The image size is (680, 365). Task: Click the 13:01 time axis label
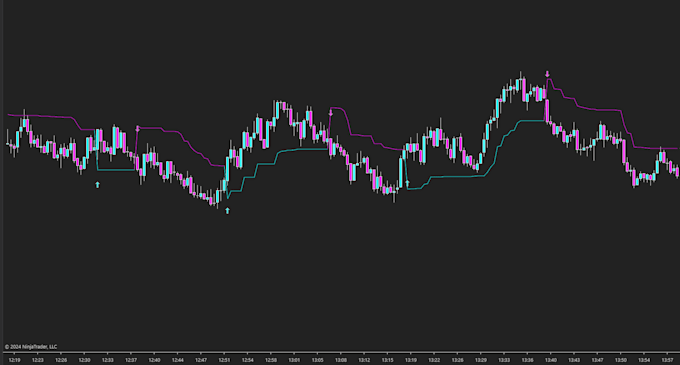point(294,360)
